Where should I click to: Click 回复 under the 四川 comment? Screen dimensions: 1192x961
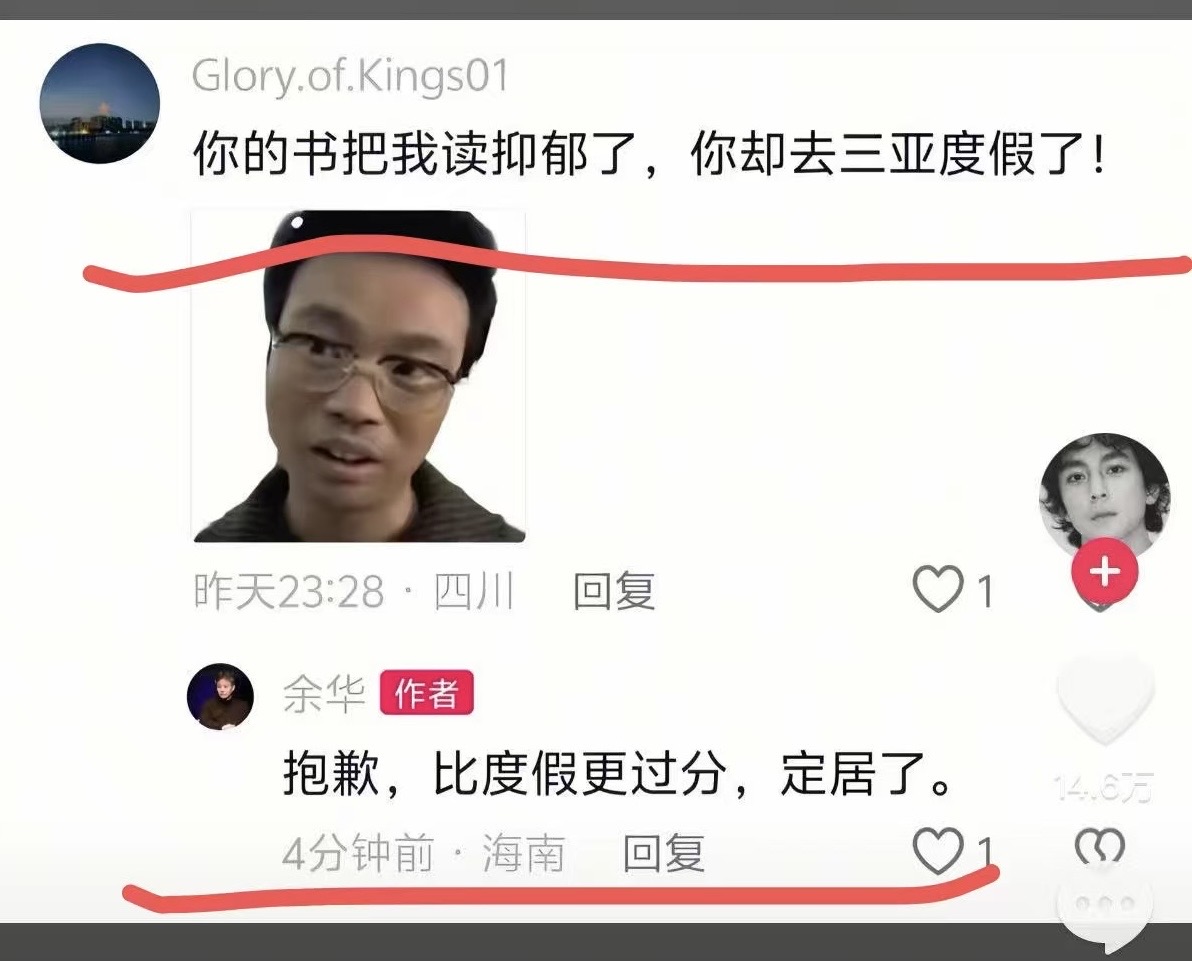[x=613, y=591]
